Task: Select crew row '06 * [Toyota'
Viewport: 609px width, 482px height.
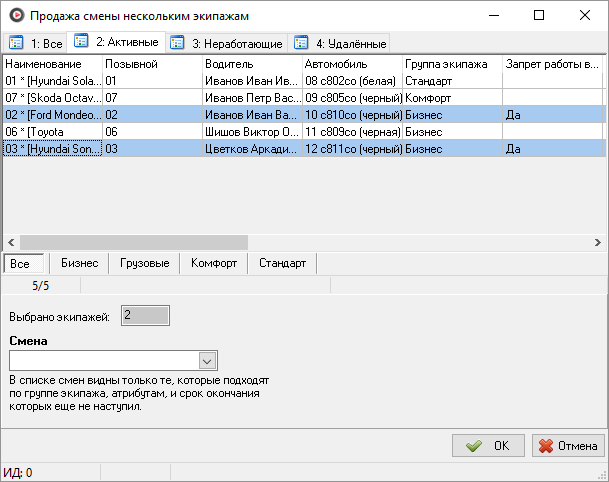Action: pyautogui.click(x=52, y=131)
